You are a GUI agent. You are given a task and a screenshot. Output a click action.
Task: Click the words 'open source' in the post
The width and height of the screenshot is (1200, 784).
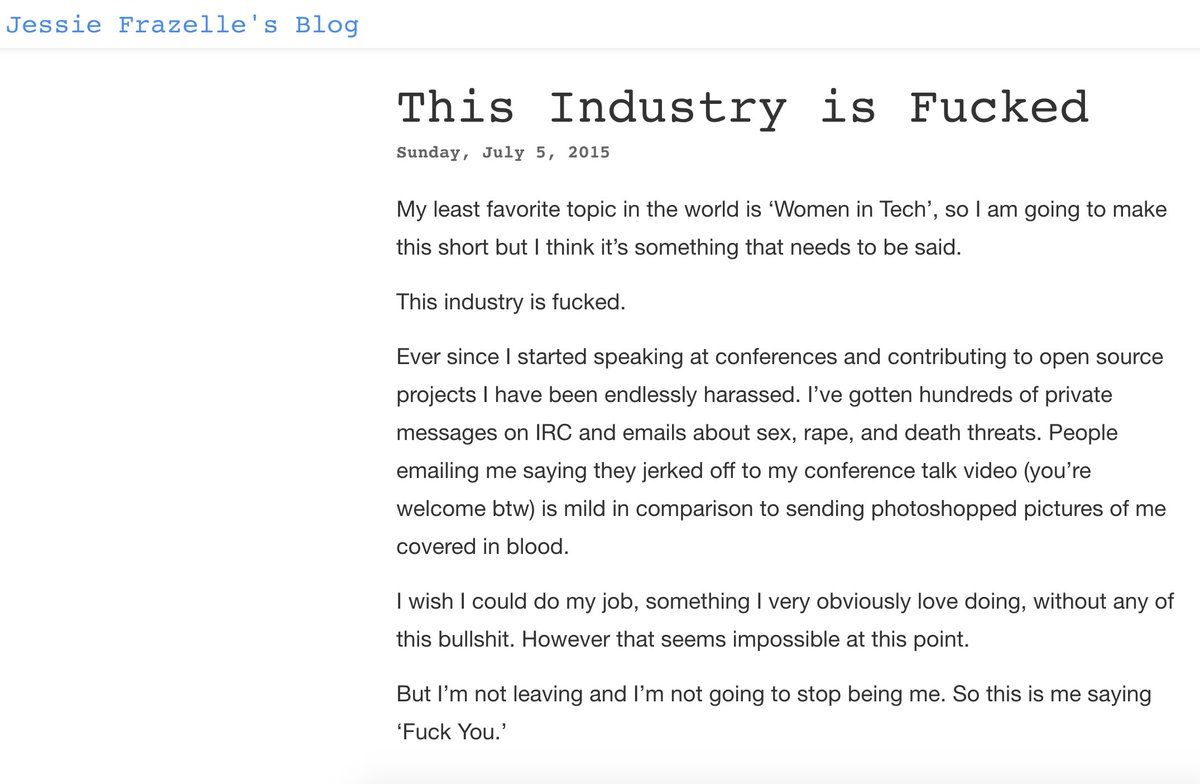1105,357
